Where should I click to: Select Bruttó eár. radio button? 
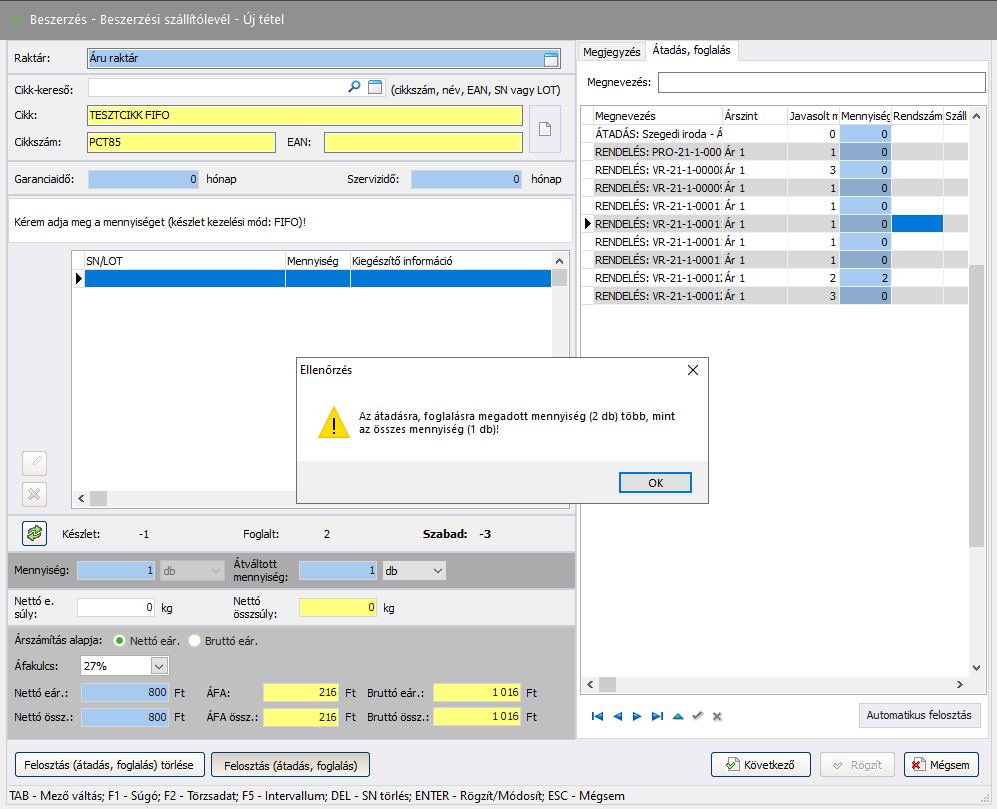click(x=195, y=640)
